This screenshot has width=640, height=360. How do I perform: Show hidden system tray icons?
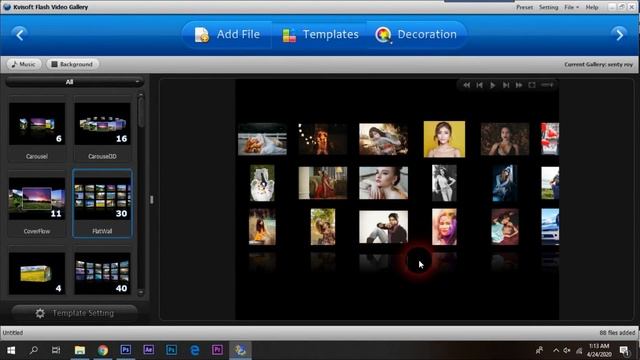click(x=556, y=350)
